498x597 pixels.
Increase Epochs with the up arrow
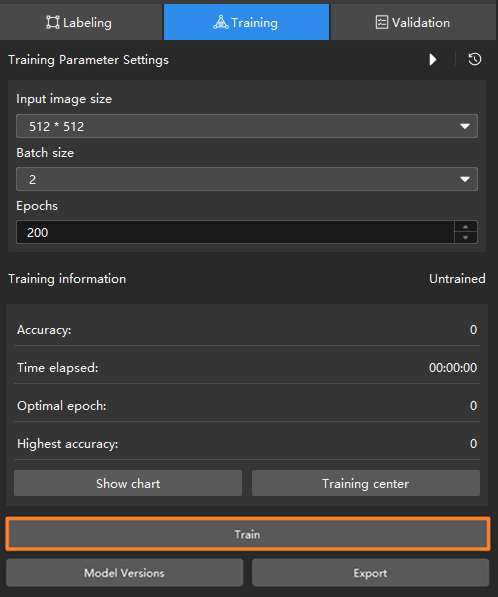[466, 227]
